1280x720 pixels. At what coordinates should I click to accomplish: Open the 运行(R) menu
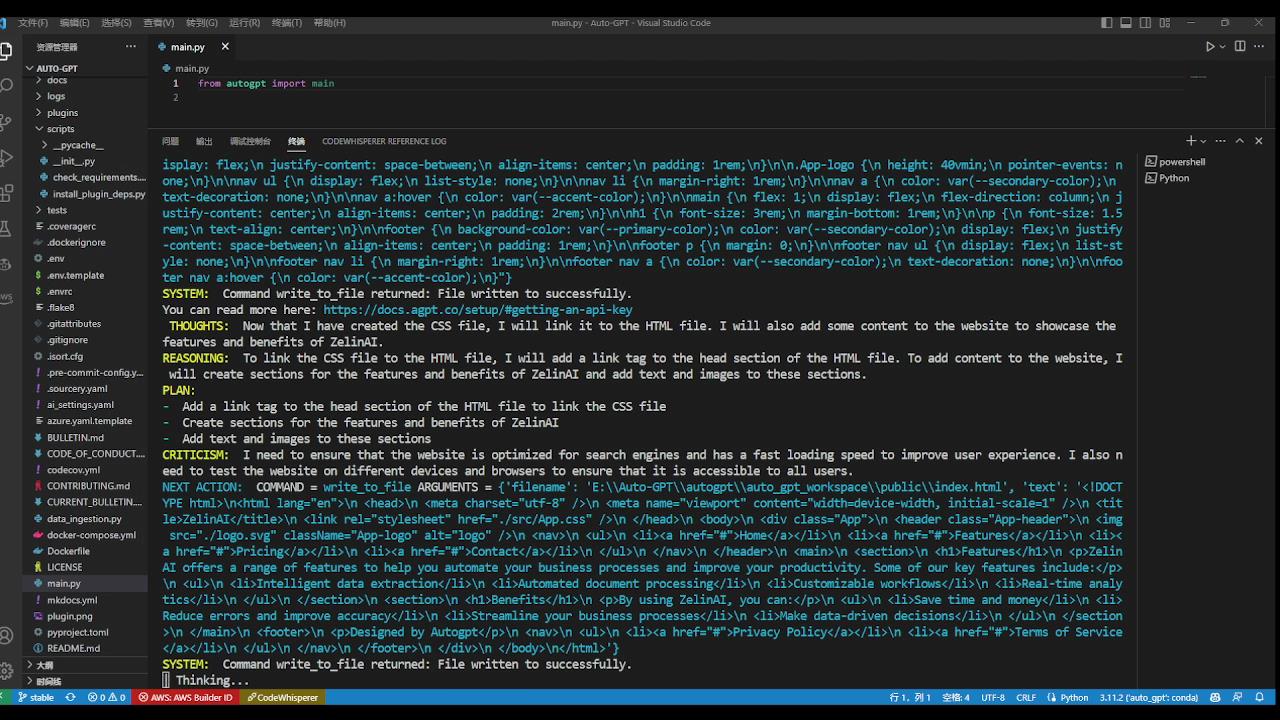(x=245, y=23)
